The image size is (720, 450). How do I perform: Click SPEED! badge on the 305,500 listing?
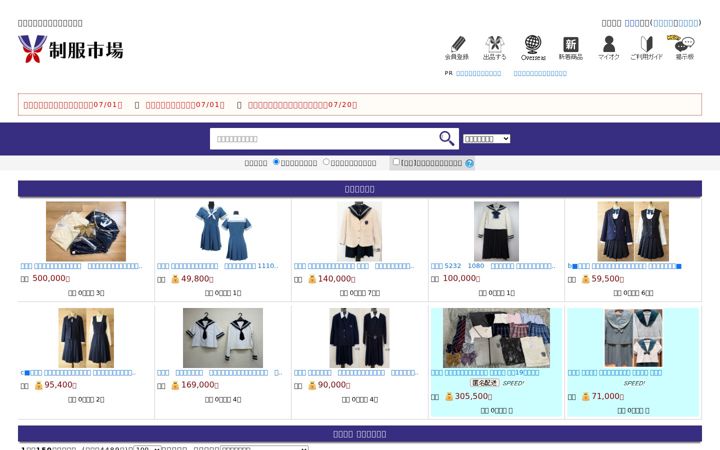(513, 383)
